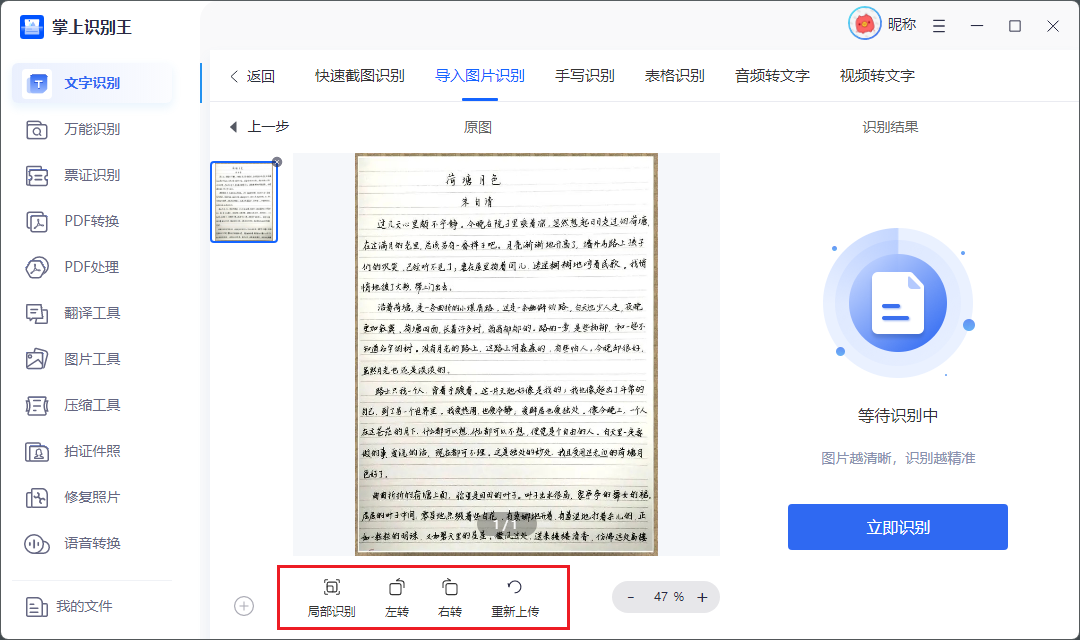Rotate the image left with 左转
This screenshot has height=640, width=1080.
[x=396, y=597]
